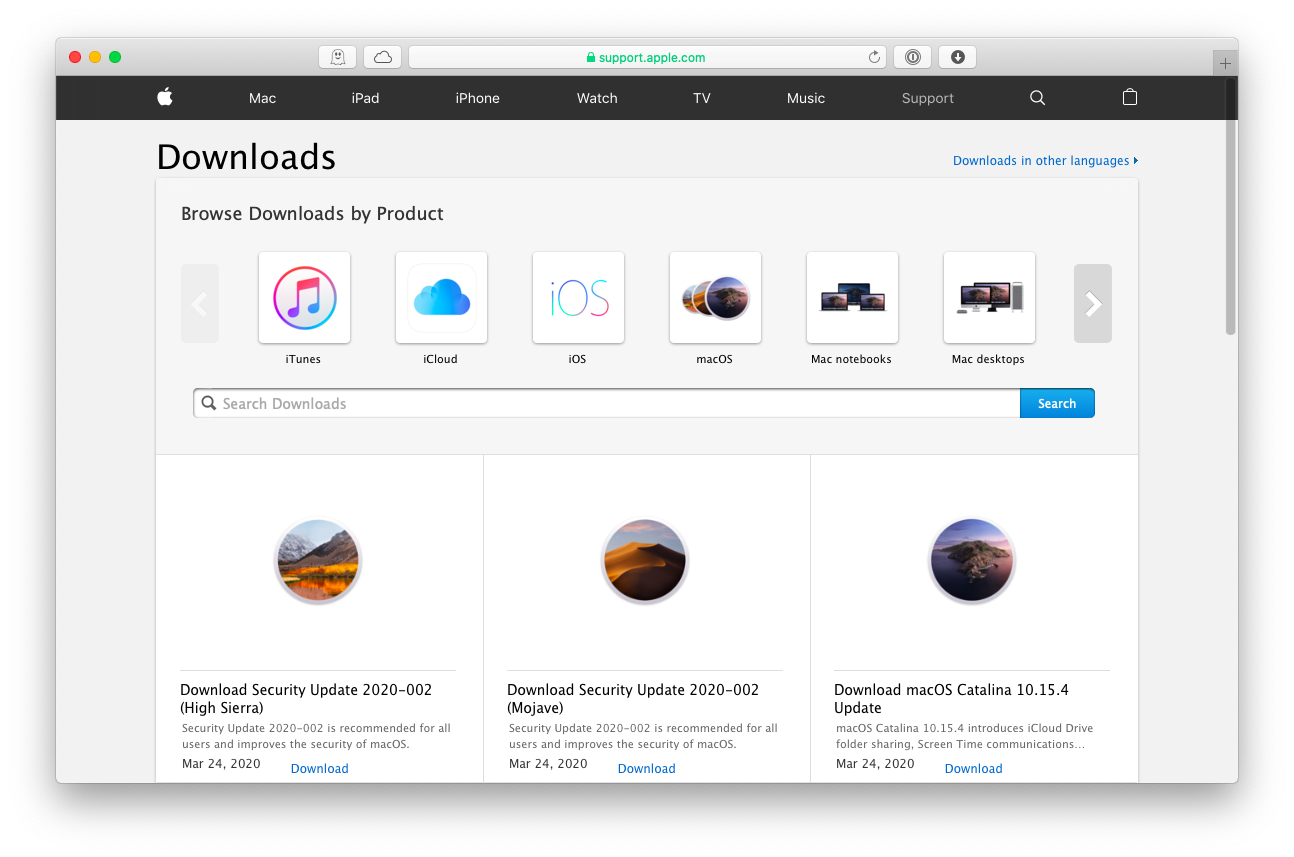Viewport: 1294px width, 857px height.
Task: Reload the page with the refresh icon
Action: [x=874, y=57]
